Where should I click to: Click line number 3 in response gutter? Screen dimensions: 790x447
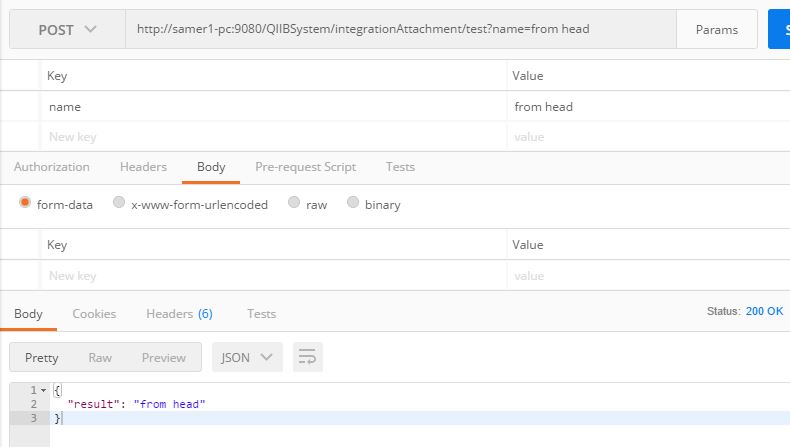click(34, 418)
